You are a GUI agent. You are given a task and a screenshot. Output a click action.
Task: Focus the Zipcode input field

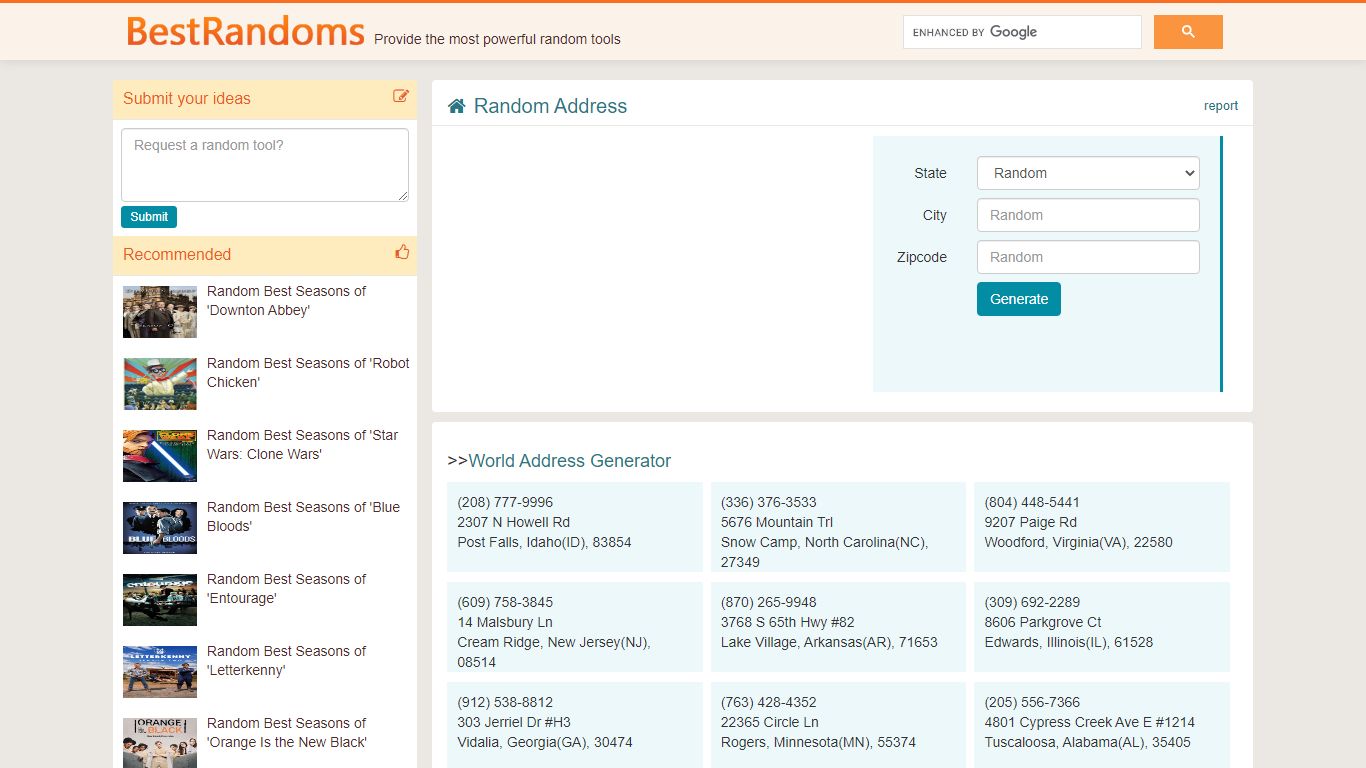point(1088,257)
